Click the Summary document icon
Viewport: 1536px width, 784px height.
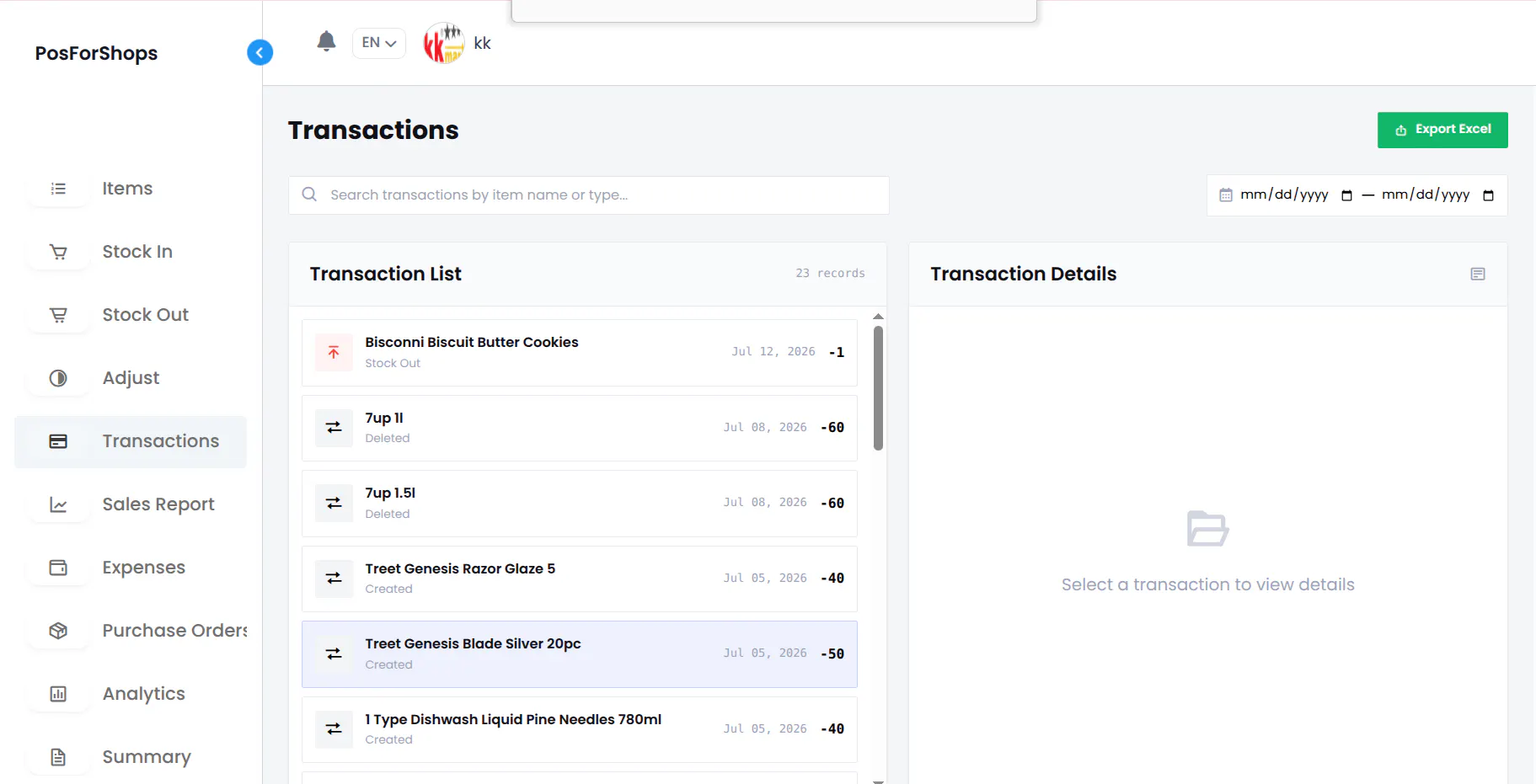click(58, 757)
